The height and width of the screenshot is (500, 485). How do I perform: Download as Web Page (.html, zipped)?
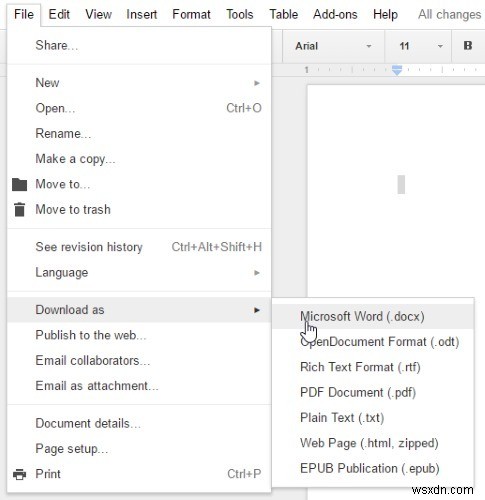click(x=373, y=443)
